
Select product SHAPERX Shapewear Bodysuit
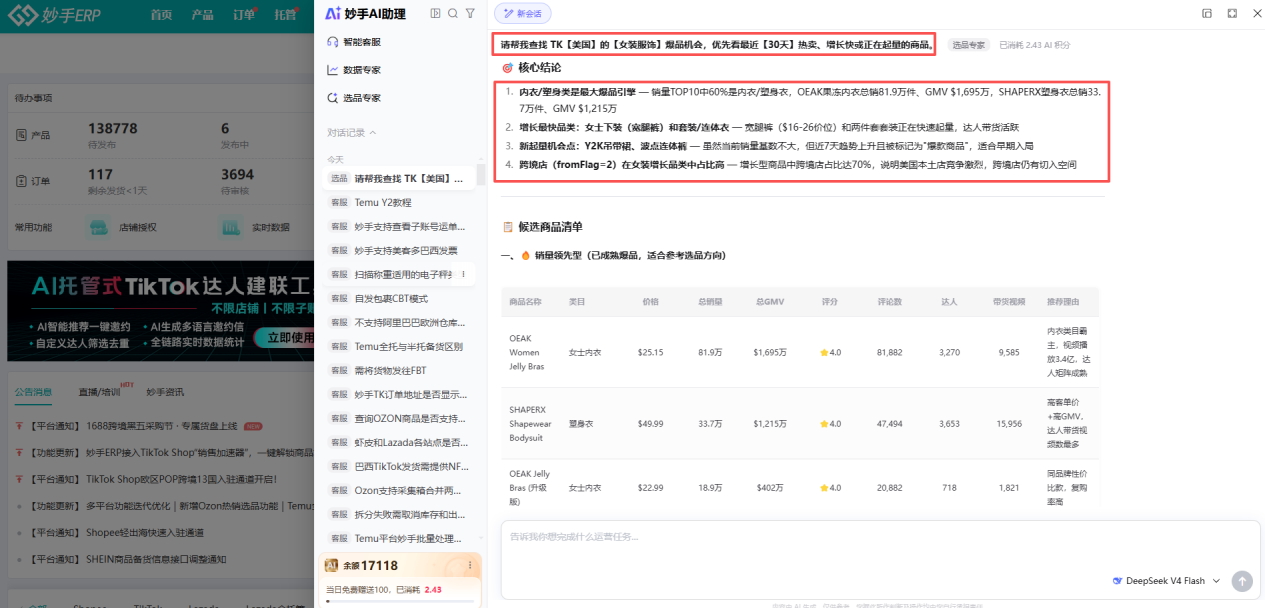(531, 424)
